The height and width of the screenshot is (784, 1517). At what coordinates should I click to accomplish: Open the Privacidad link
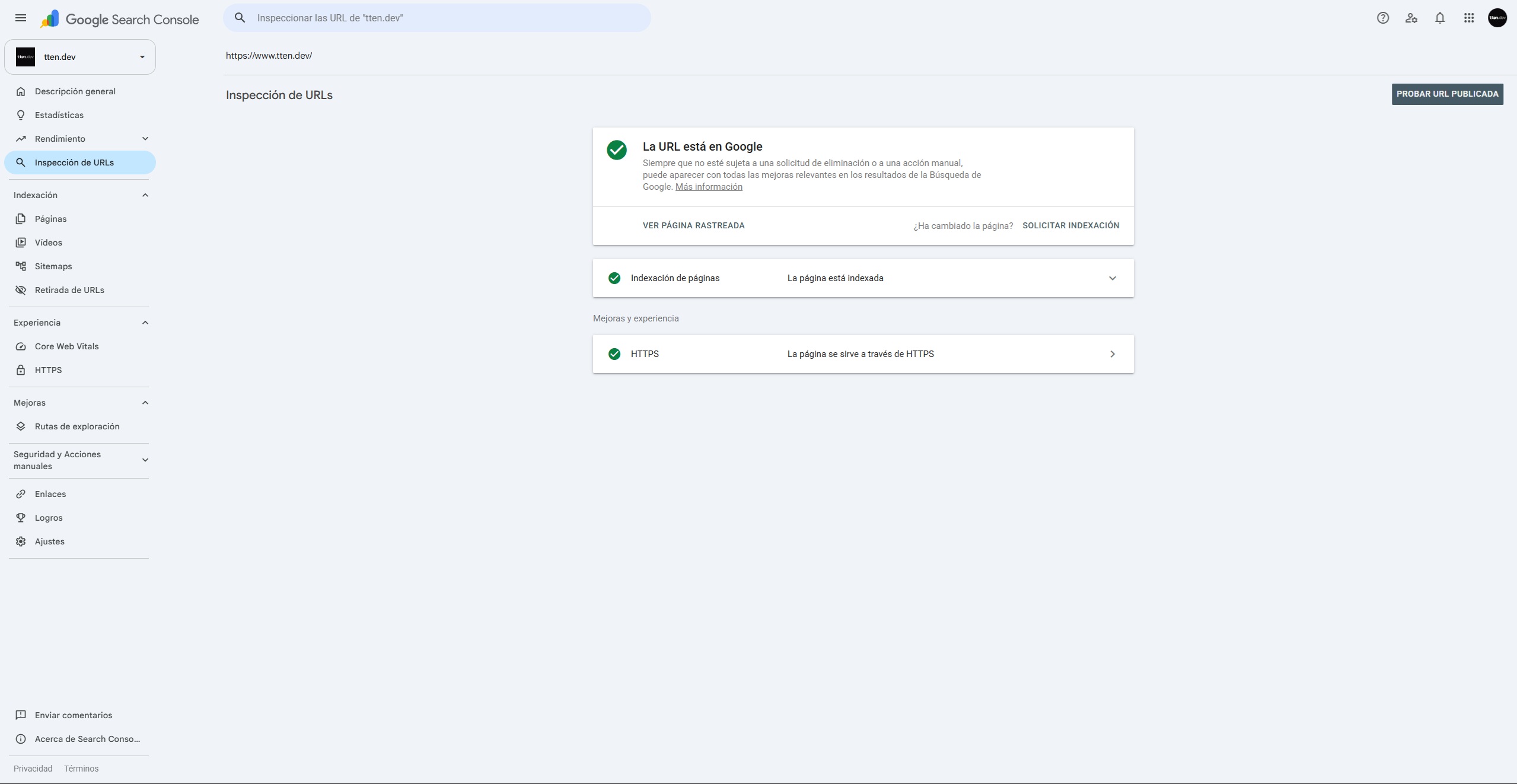[33, 769]
